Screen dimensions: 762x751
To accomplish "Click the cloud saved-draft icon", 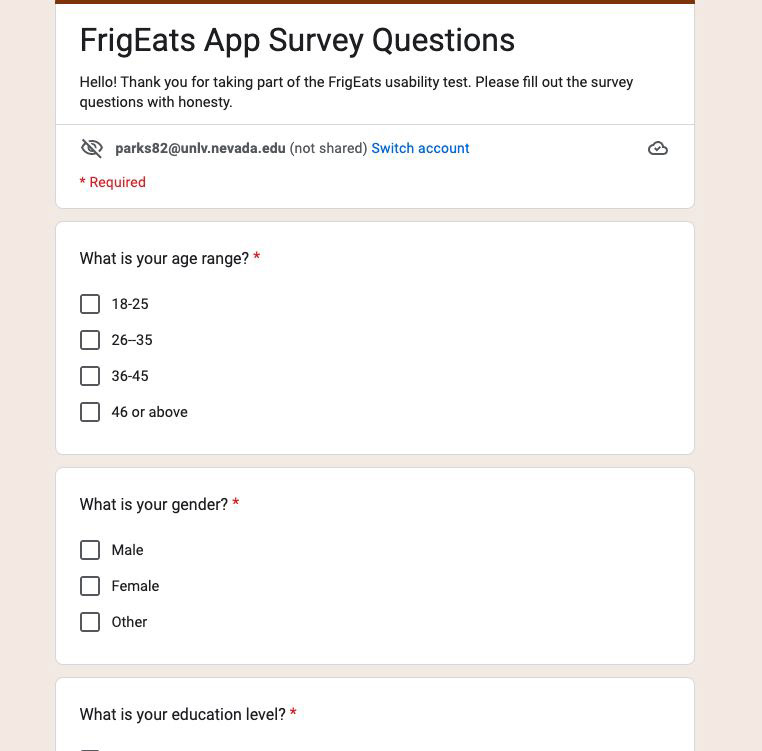I will pyautogui.click(x=658, y=148).
